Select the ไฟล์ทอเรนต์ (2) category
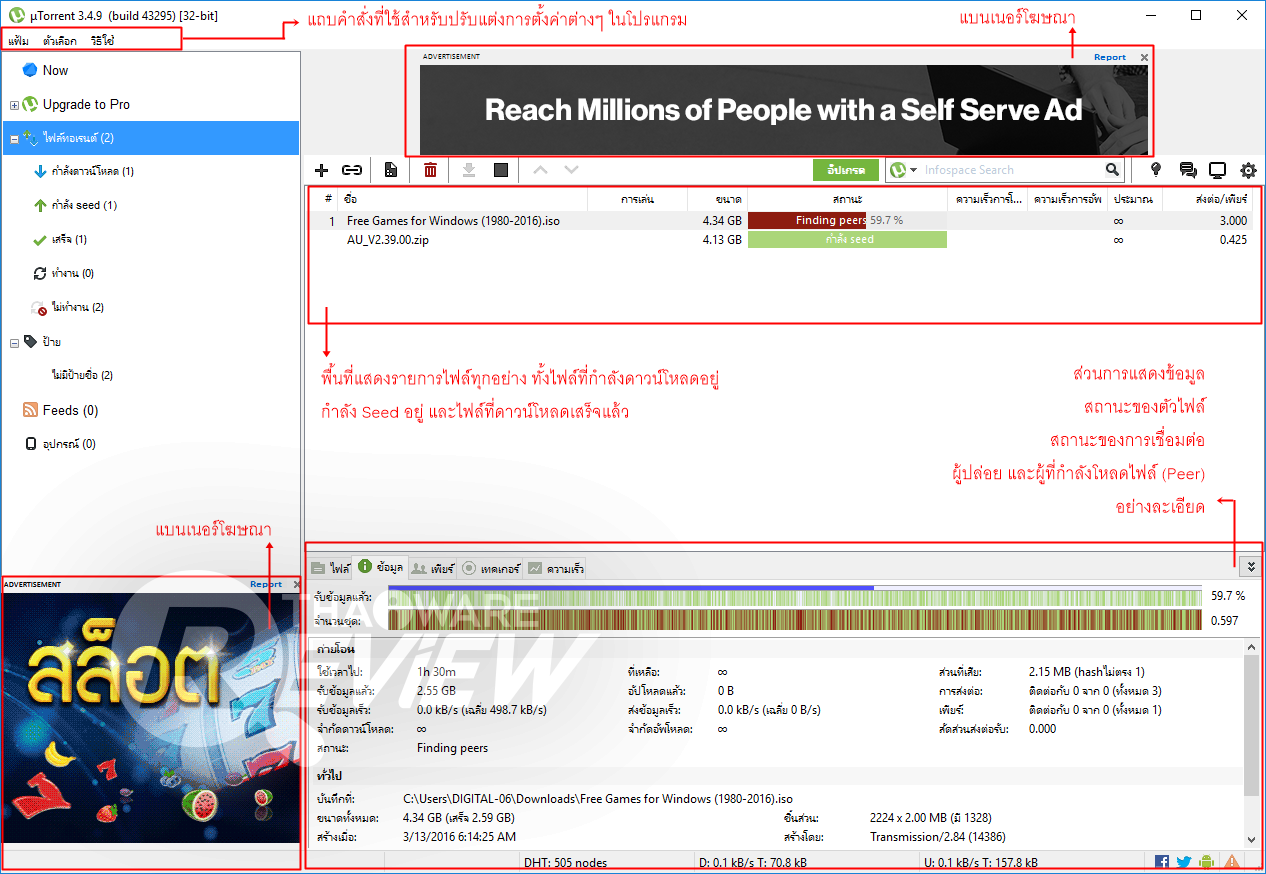This screenshot has height=874, width=1266. (150, 138)
